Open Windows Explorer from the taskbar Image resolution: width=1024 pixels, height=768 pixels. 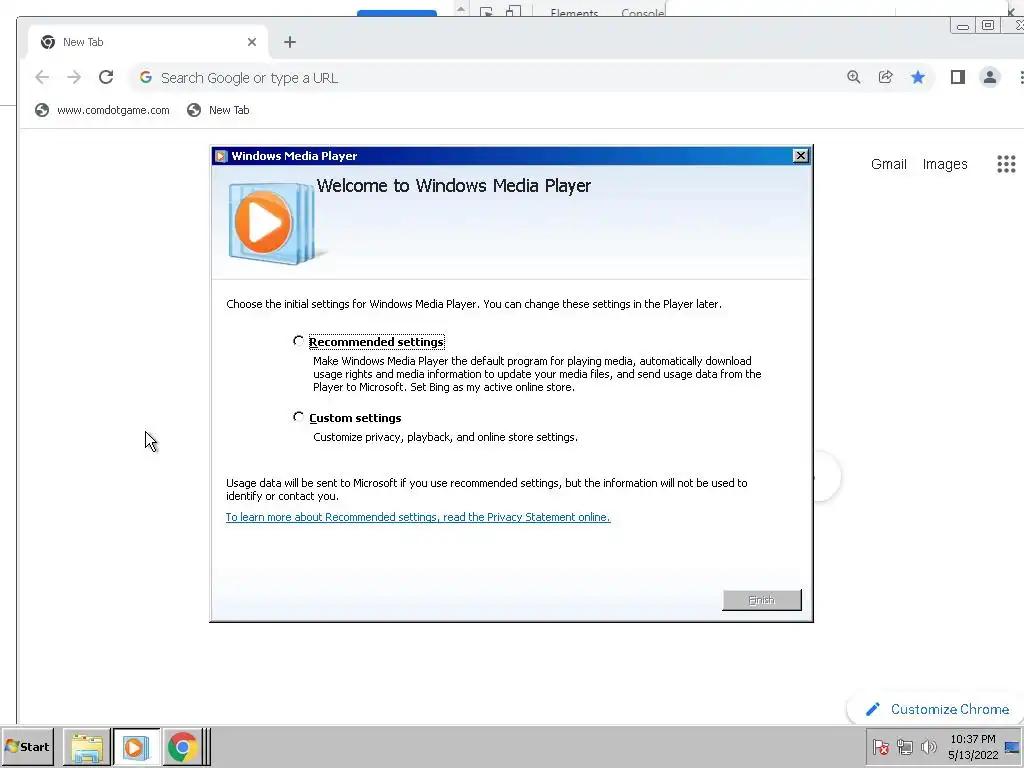[87, 747]
